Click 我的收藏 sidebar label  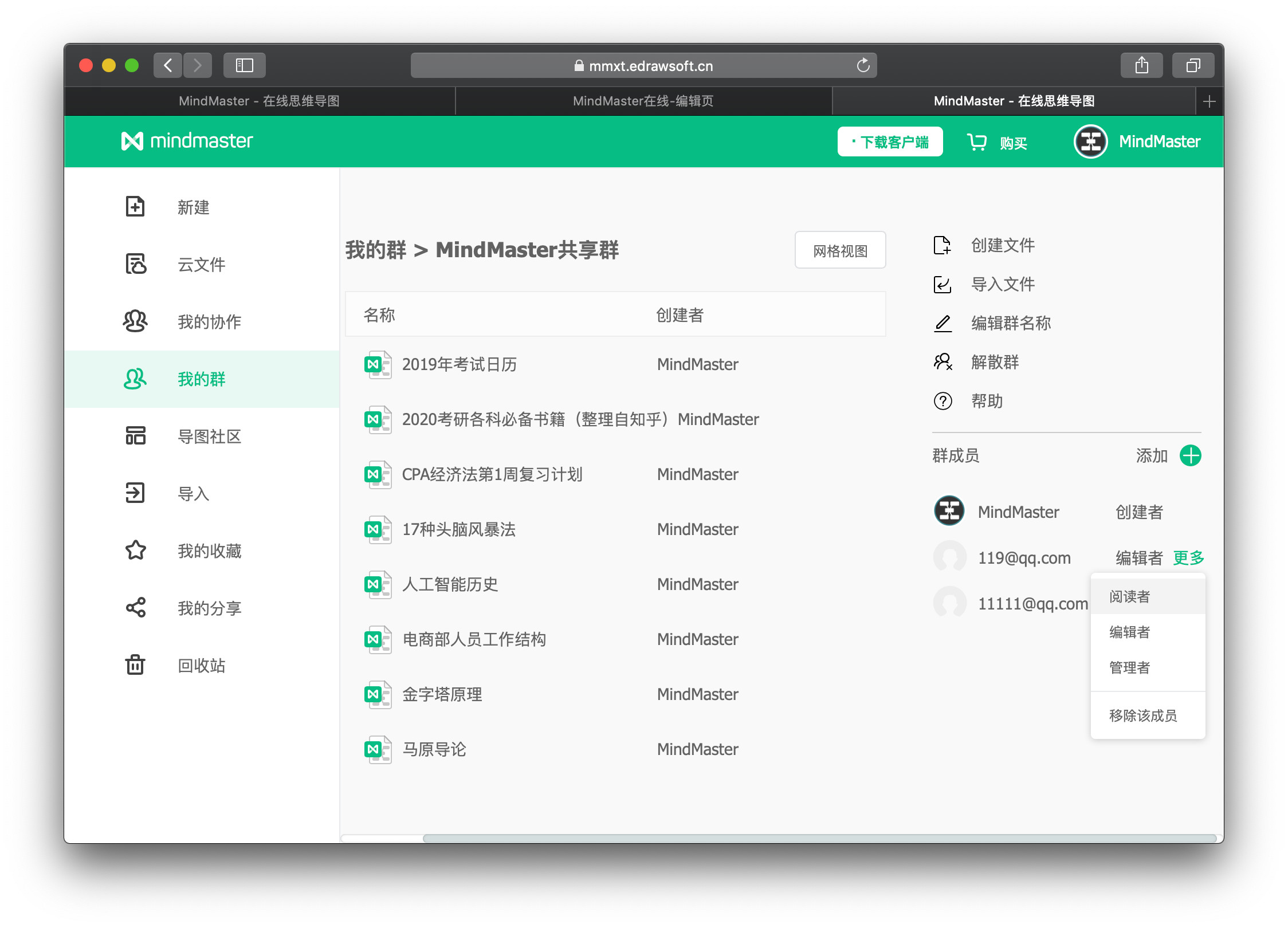209,550
